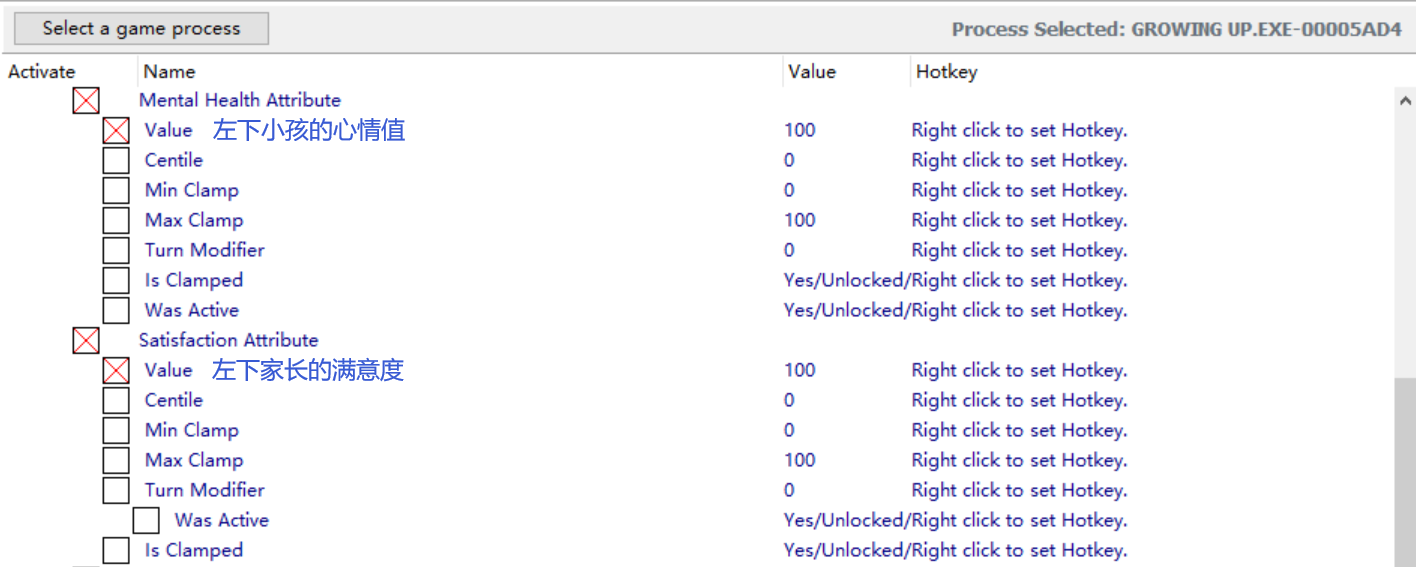The height and width of the screenshot is (567, 1416).
Task: Check the Mental Health Turn Modifier box
Action: [116, 250]
